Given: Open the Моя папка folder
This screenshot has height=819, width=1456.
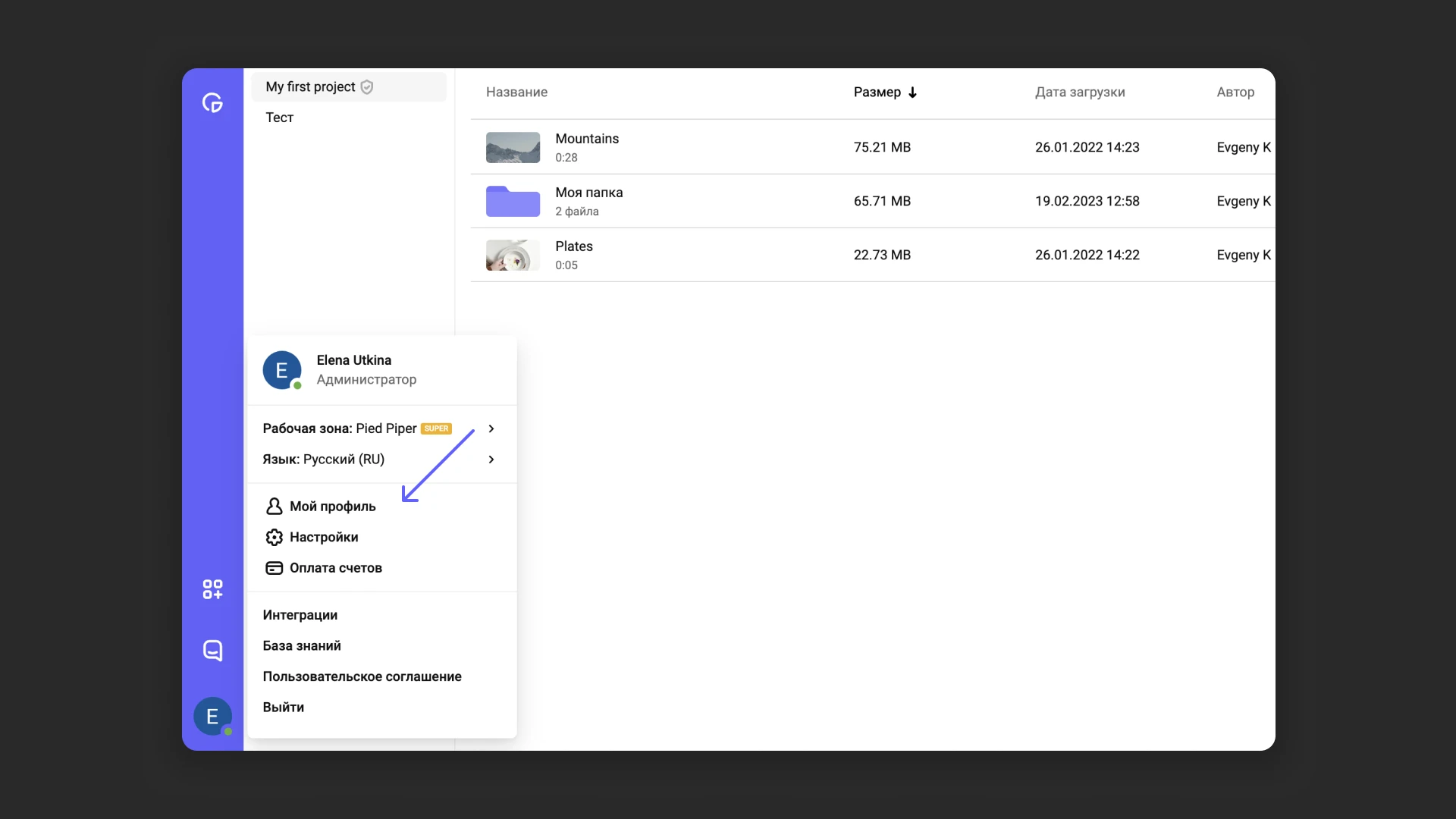Looking at the screenshot, I should pos(513,201).
